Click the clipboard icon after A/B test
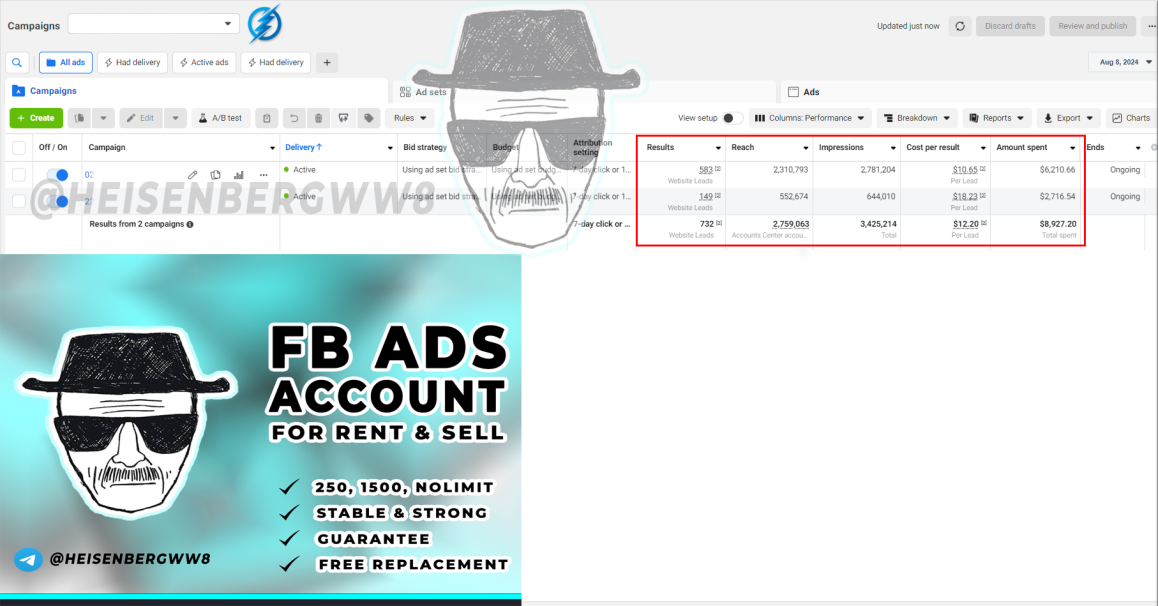This screenshot has width=1158, height=606. pyautogui.click(x=267, y=118)
